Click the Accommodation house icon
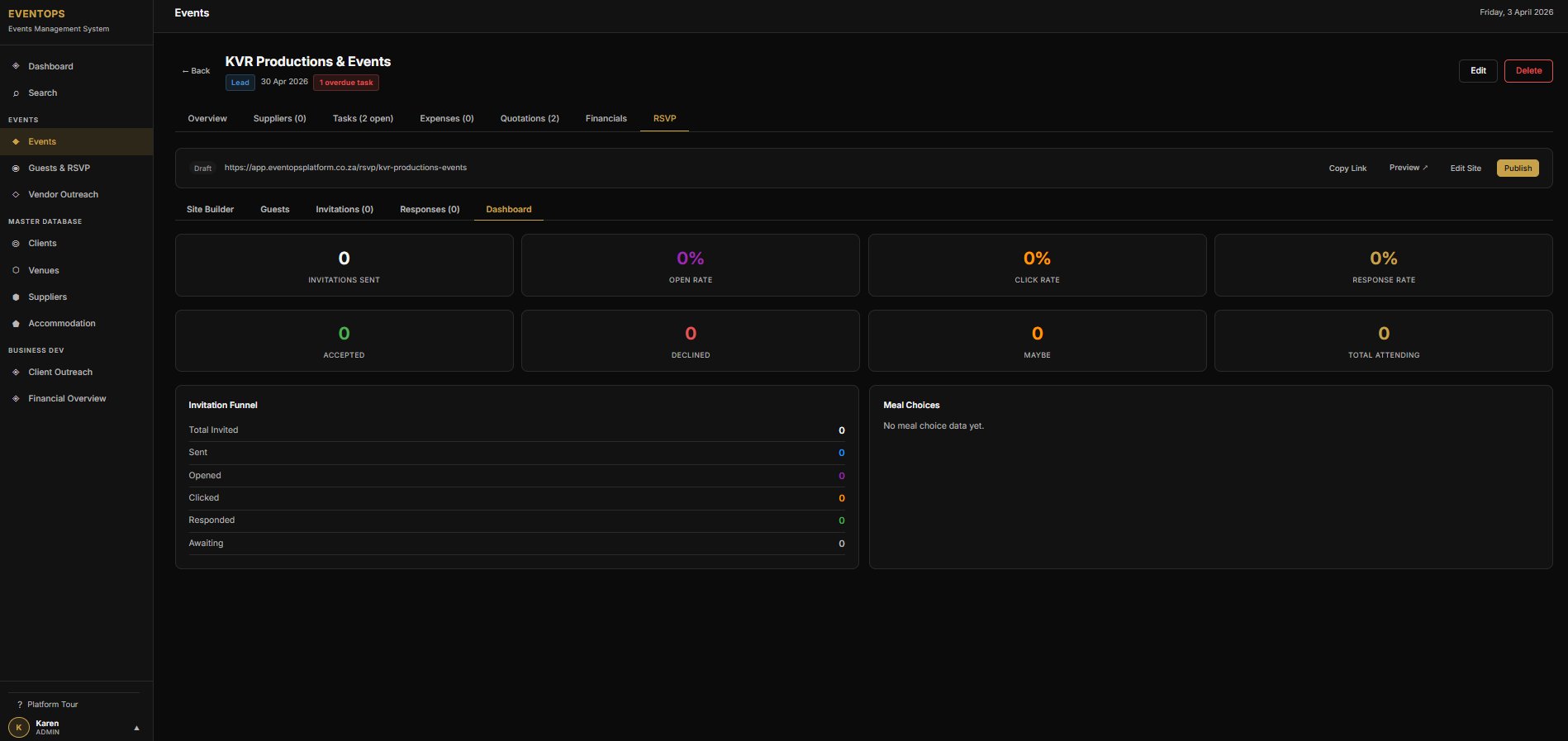 [x=16, y=324]
